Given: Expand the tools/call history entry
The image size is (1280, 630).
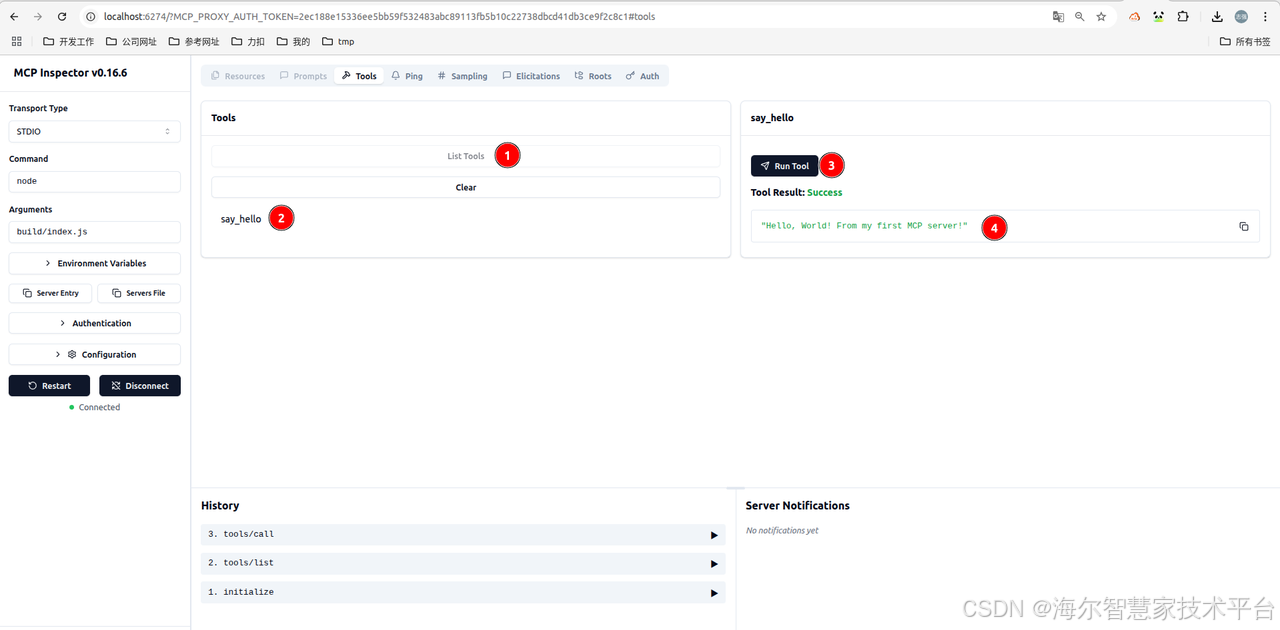Looking at the screenshot, I should [713, 535].
